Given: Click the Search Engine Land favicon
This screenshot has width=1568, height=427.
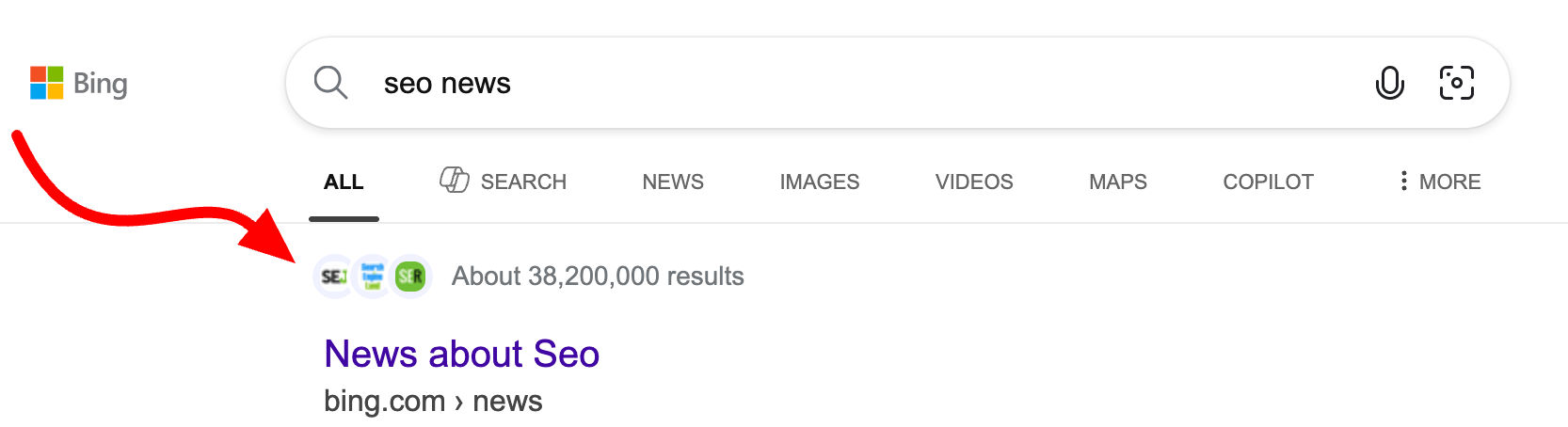Looking at the screenshot, I should point(373,276).
